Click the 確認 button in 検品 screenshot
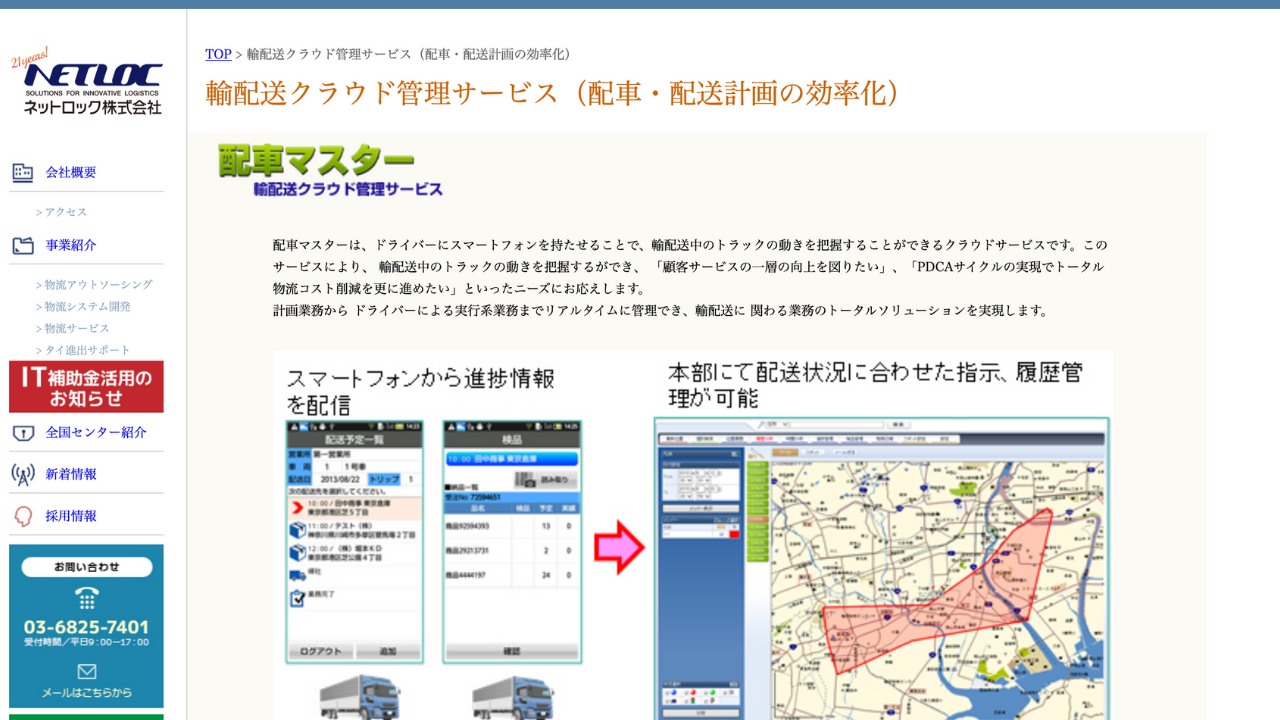This screenshot has height=720, width=1280. point(512,651)
